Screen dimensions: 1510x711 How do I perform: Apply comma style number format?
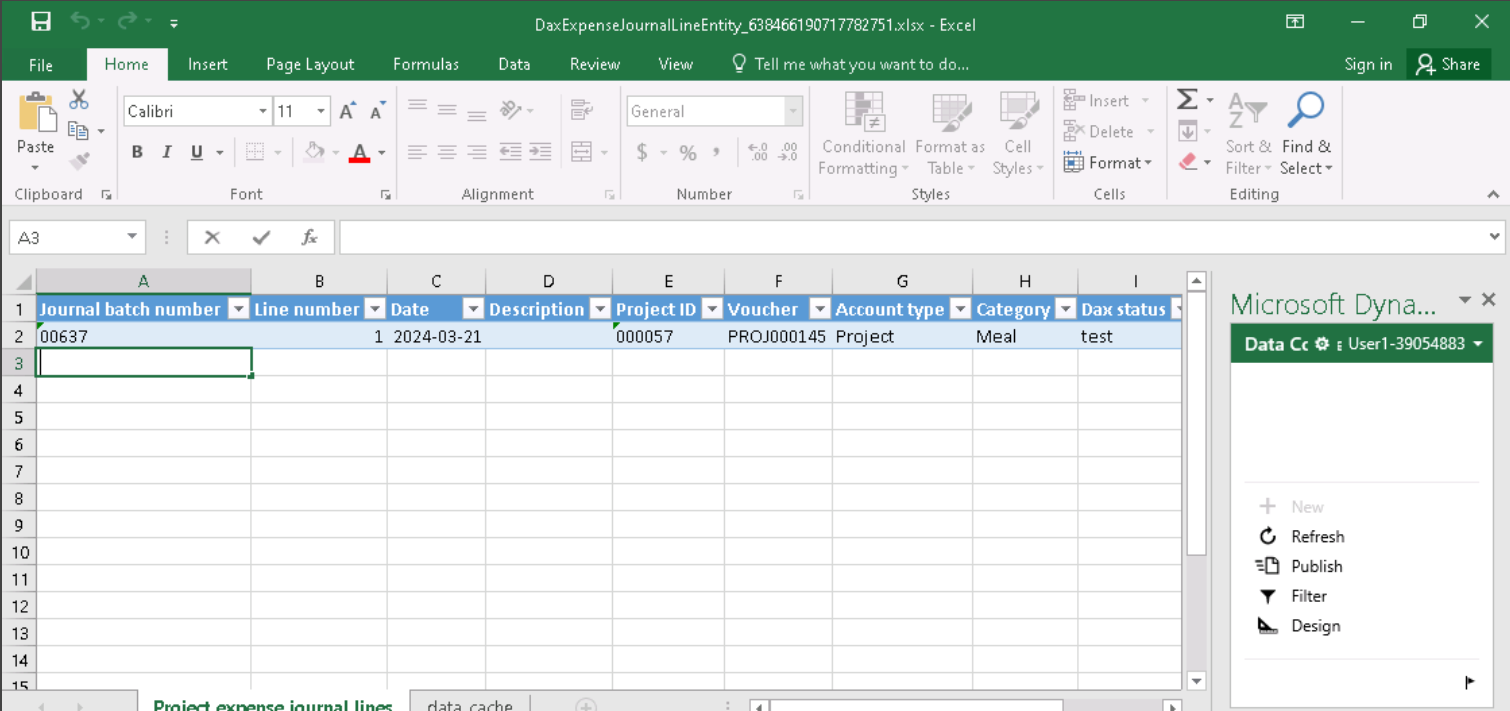[716, 152]
